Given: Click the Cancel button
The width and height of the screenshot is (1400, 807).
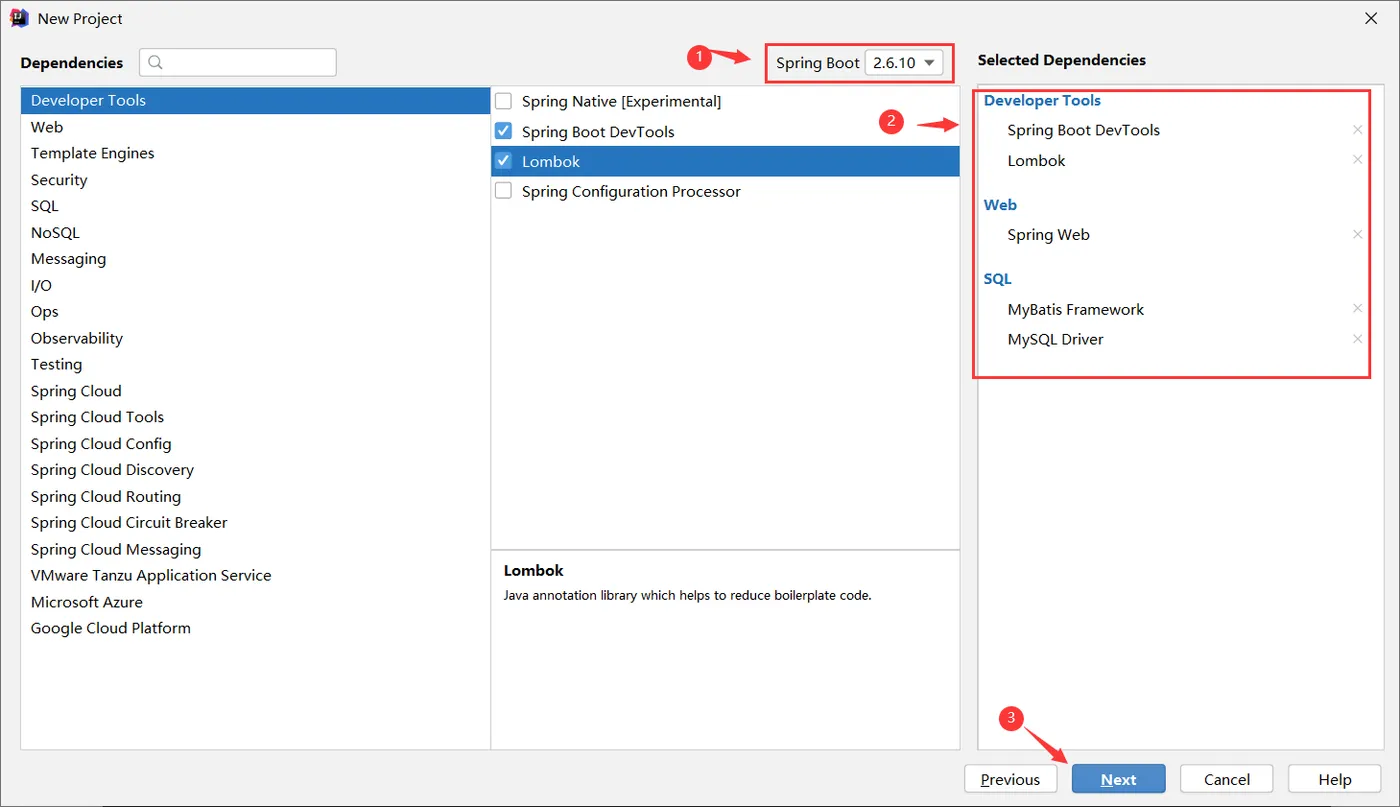Looking at the screenshot, I should (x=1227, y=779).
